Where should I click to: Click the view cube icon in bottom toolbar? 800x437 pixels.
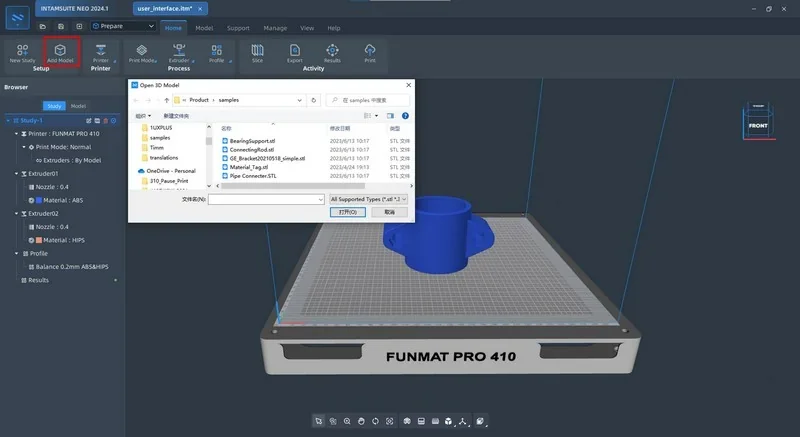click(x=448, y=421)
